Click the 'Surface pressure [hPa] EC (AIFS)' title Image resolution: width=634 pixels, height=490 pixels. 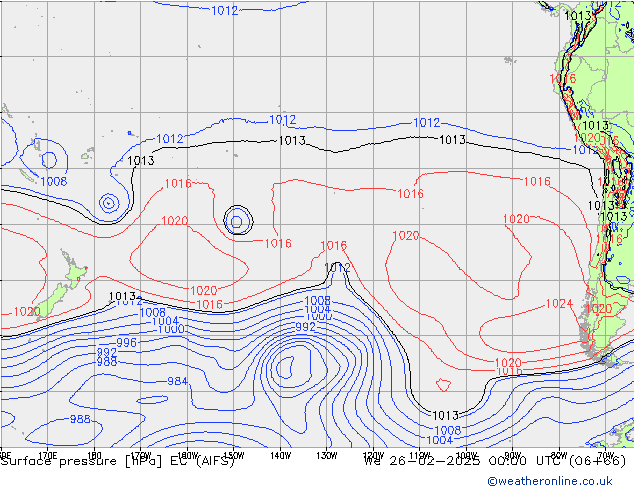118,461
